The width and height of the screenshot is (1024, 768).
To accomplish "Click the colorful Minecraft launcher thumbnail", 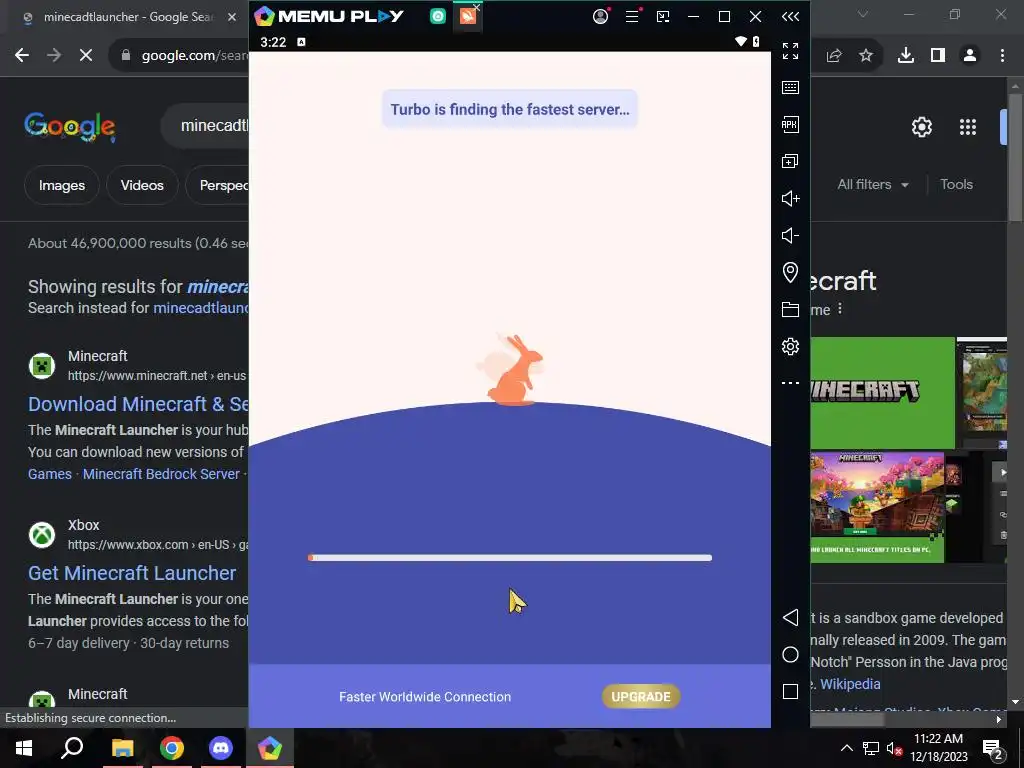I will click(877, 507).
